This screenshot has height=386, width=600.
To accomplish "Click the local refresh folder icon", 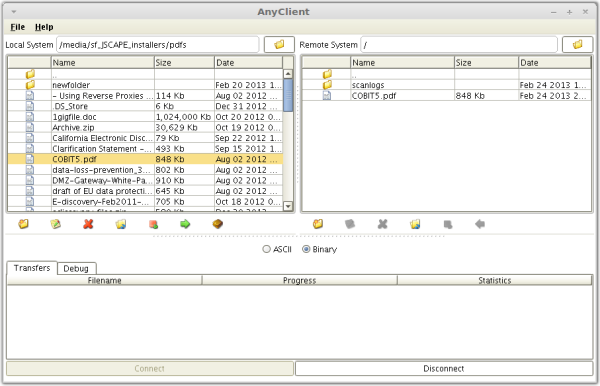I will tap(121, 224).
